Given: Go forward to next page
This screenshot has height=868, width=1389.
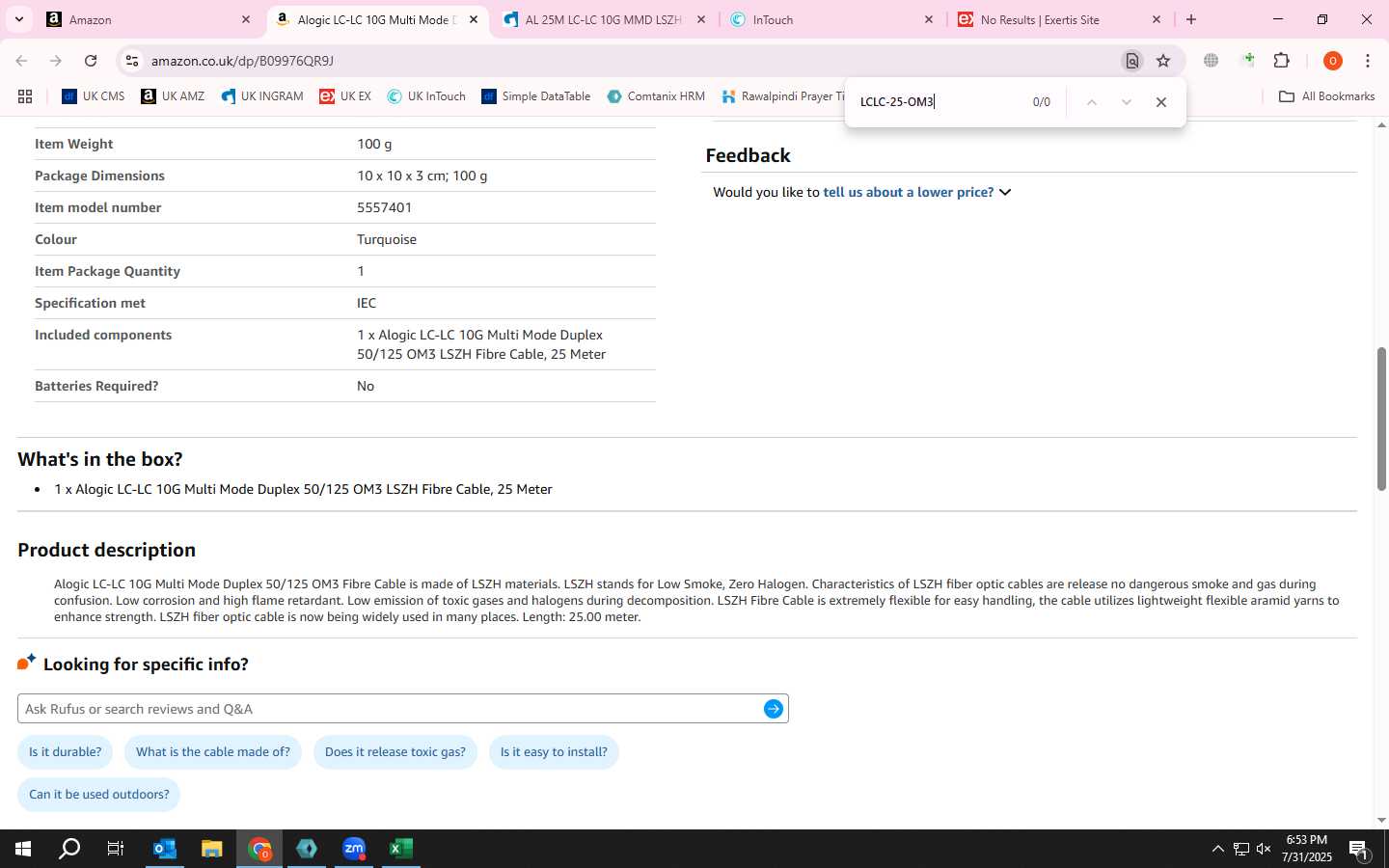Looking at the screenshot, I should (56, 61).
